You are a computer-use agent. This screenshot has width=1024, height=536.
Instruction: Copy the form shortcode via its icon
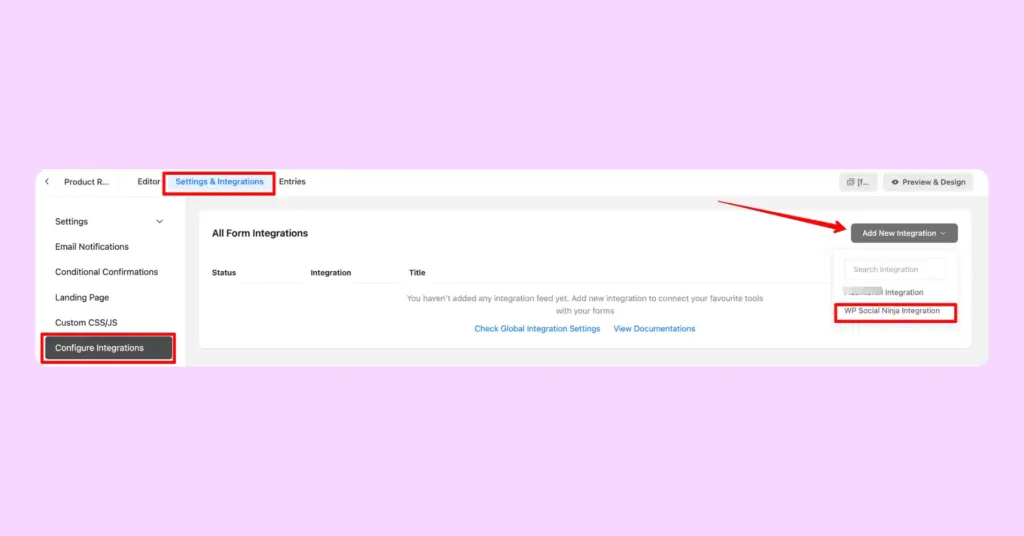pyautogui.click(x=851, y=182)
